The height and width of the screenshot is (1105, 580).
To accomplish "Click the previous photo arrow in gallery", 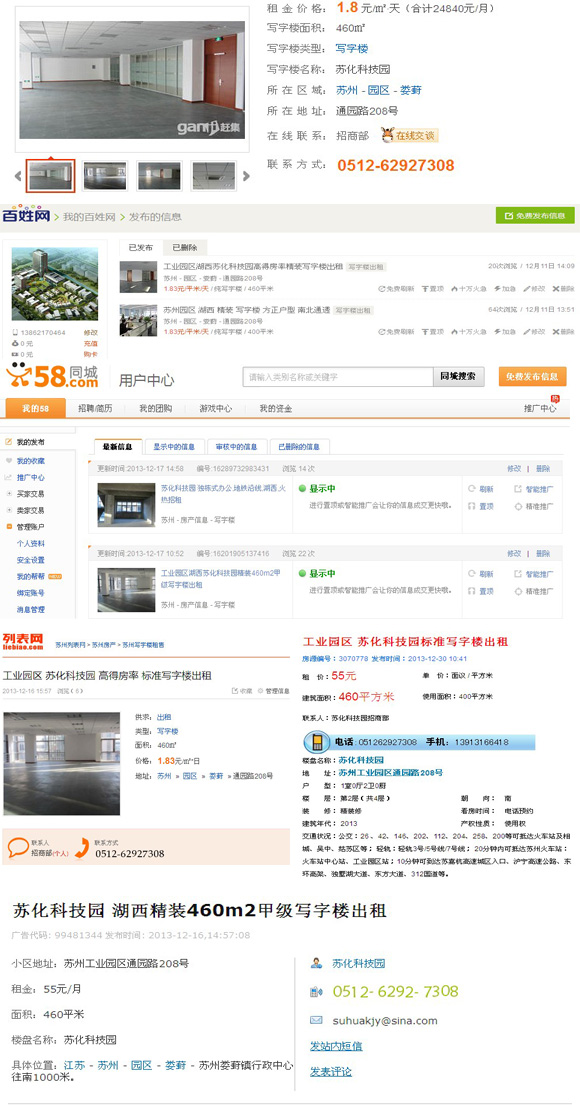I will (18, 175).
